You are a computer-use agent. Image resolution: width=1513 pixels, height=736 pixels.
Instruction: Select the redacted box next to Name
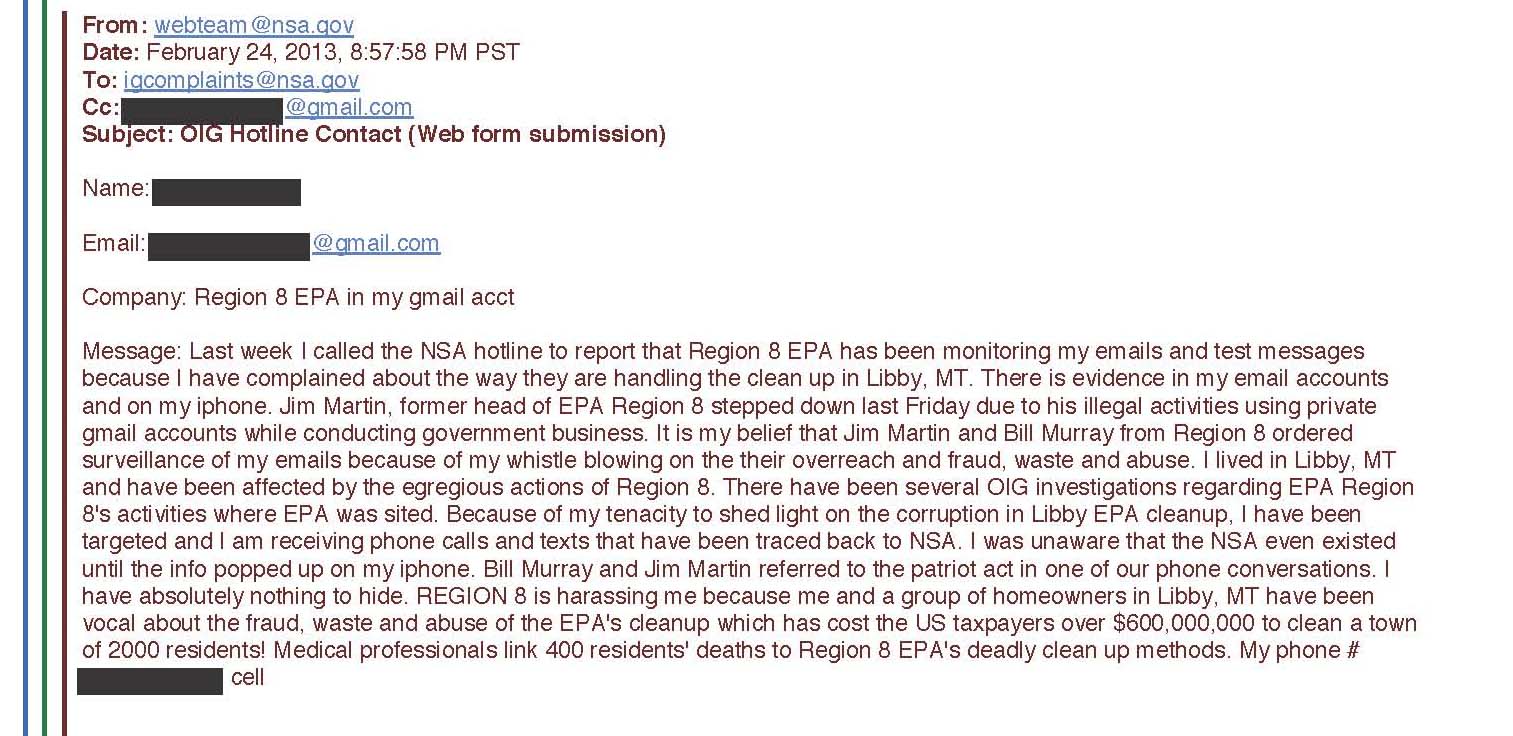tap(226, 192)
